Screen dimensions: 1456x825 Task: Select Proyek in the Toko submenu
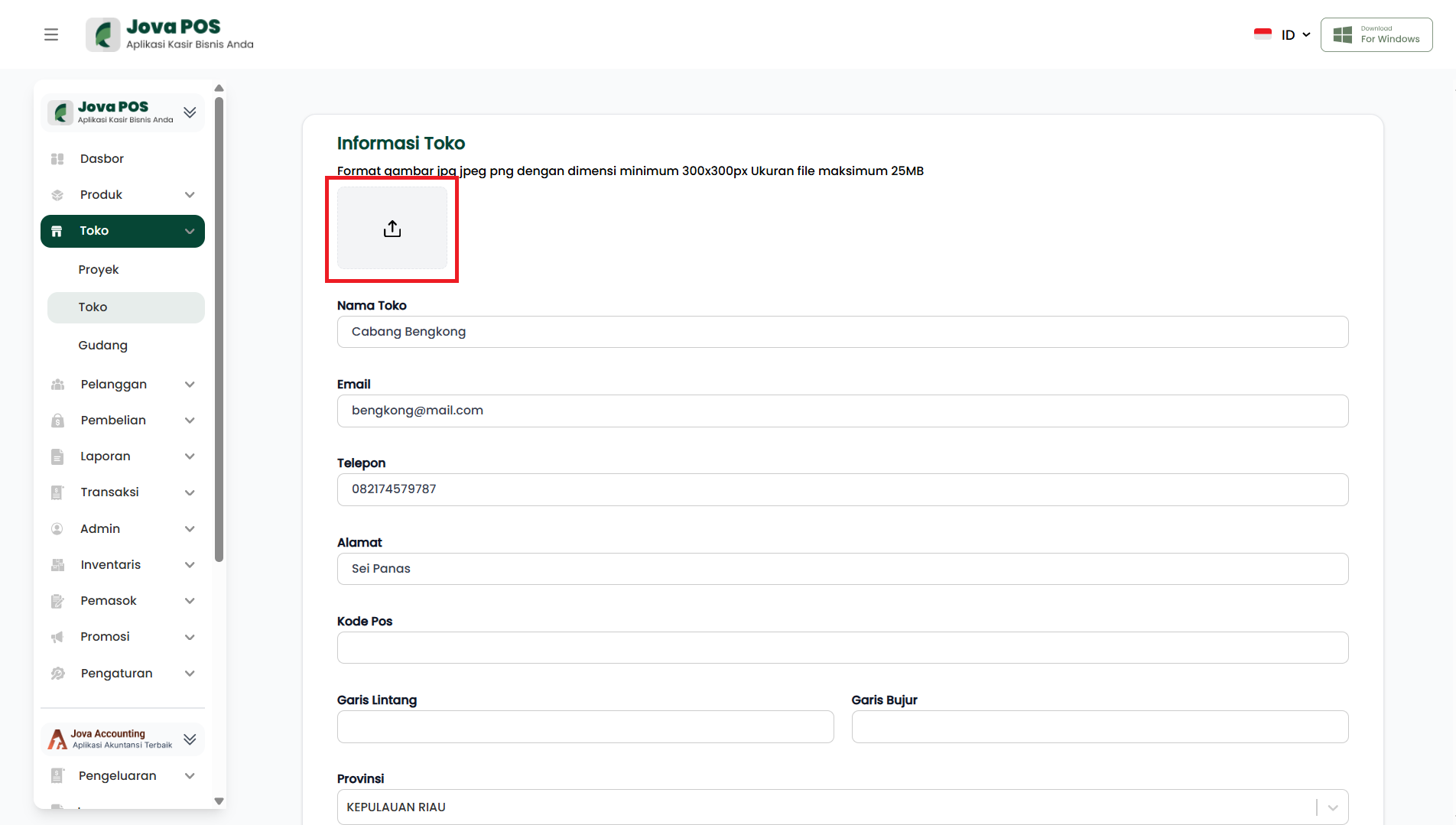pyautogui.click(x=99, y=270)
